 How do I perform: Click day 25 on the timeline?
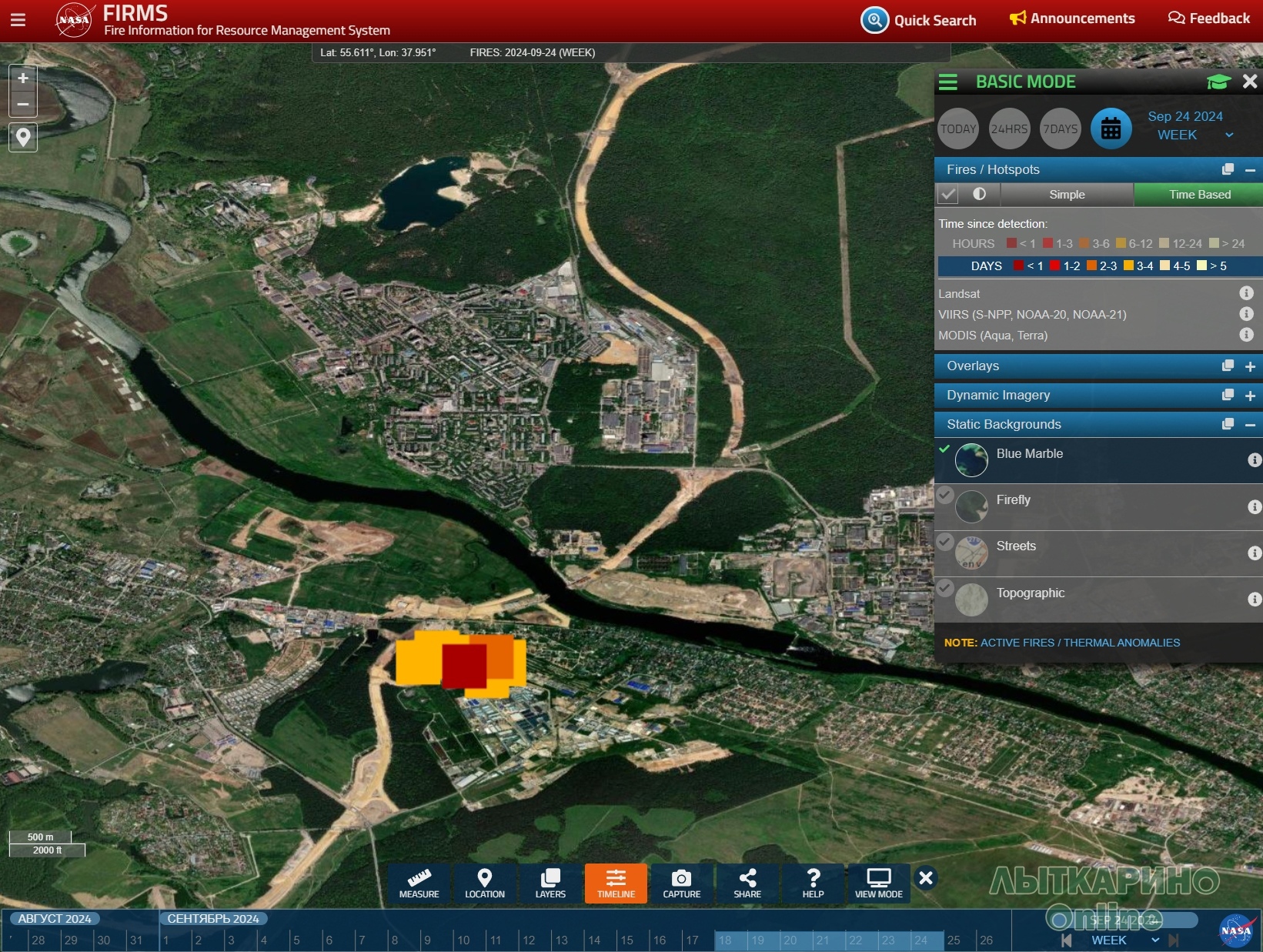point(954,940)
